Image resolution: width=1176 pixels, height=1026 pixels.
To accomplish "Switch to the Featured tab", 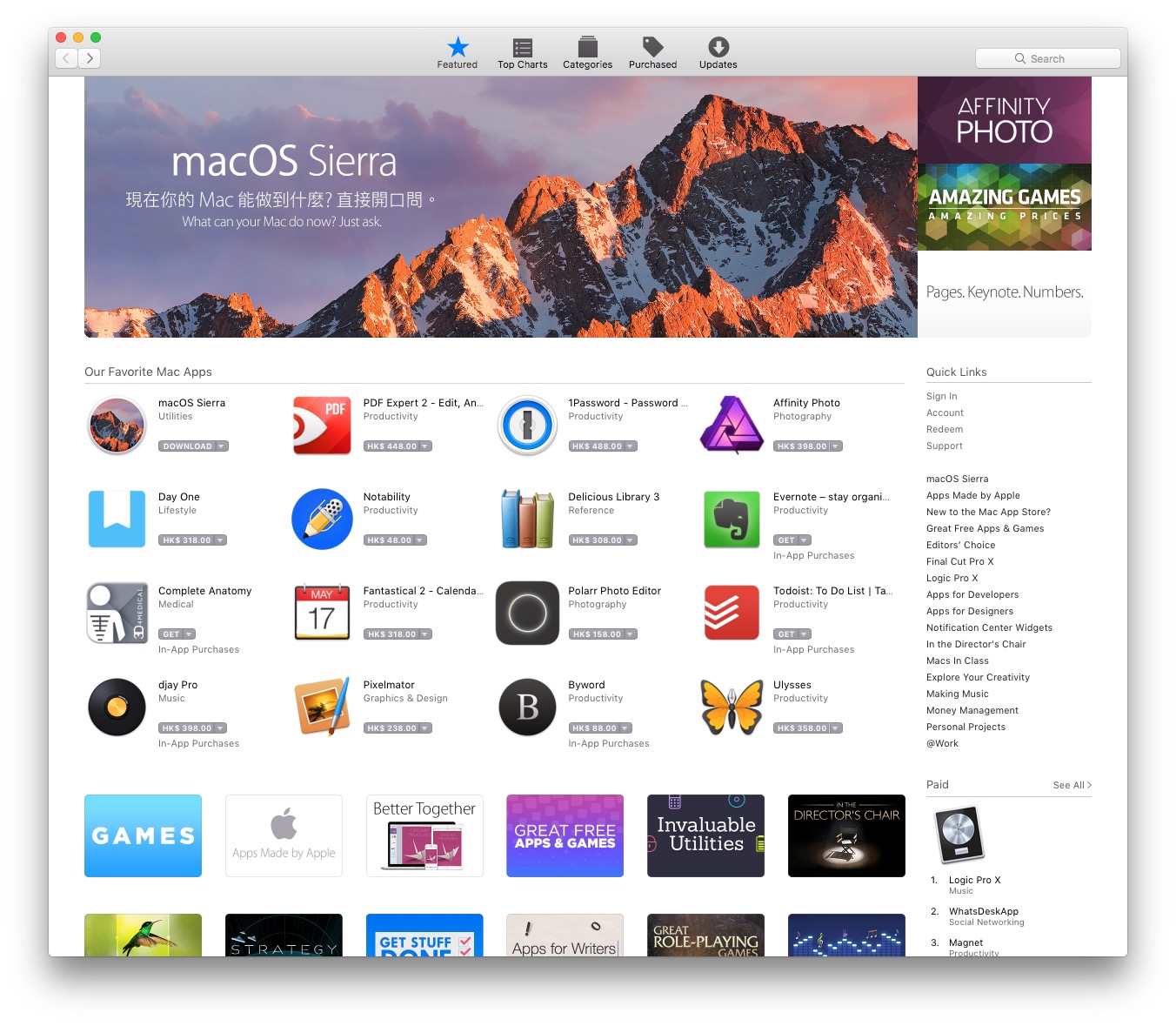I will pos(458,53).
